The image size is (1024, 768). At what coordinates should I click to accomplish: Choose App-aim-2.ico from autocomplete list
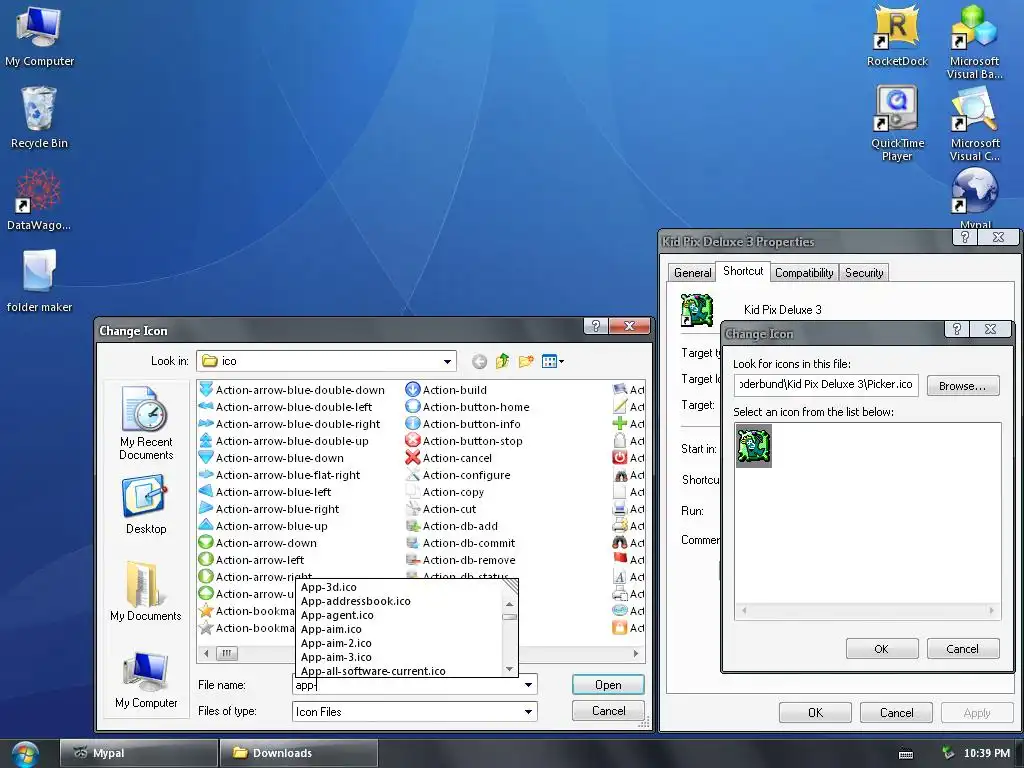[x=401, y=643]
